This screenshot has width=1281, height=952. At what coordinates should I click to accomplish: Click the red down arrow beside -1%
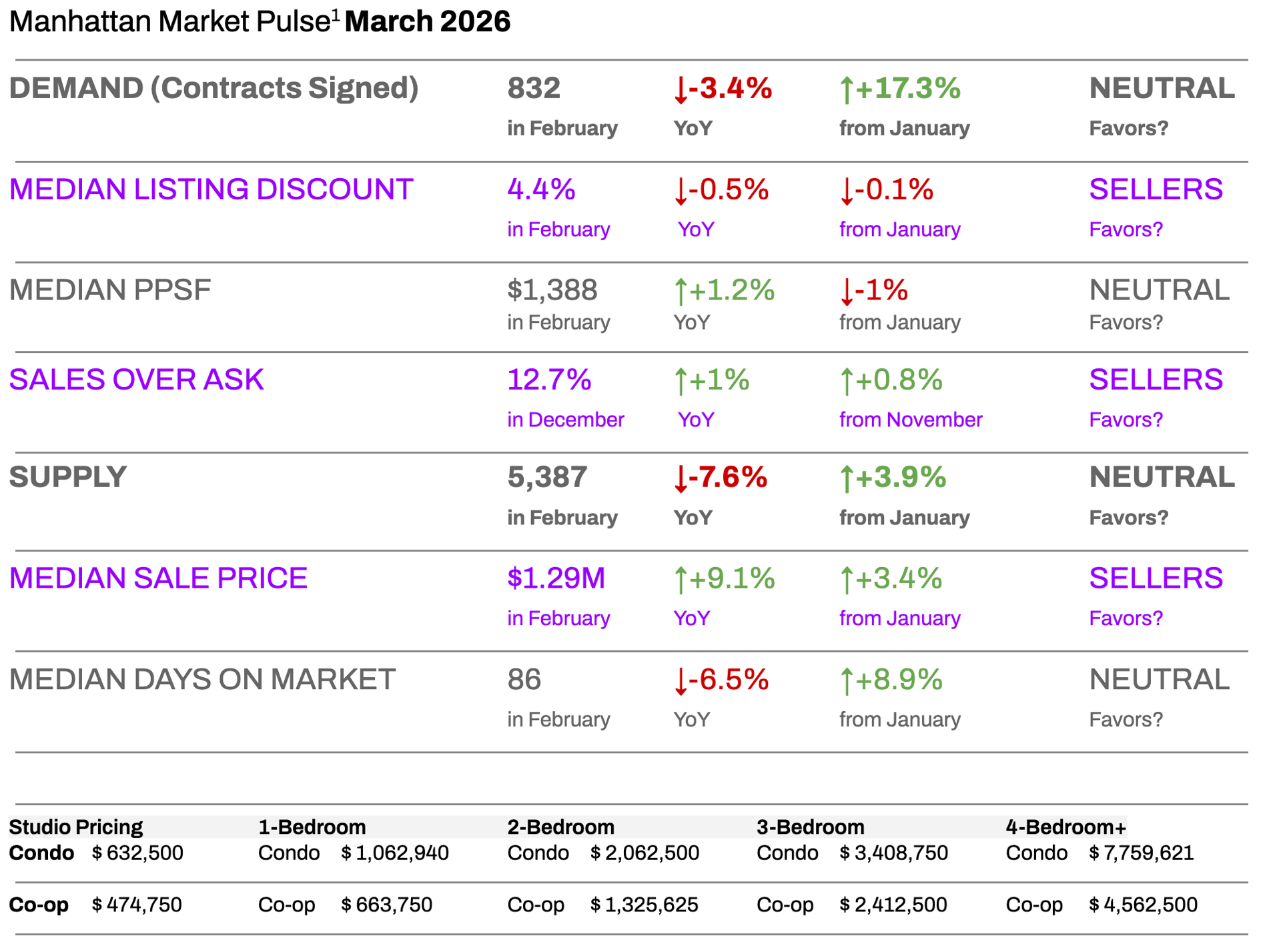[846, 292]
